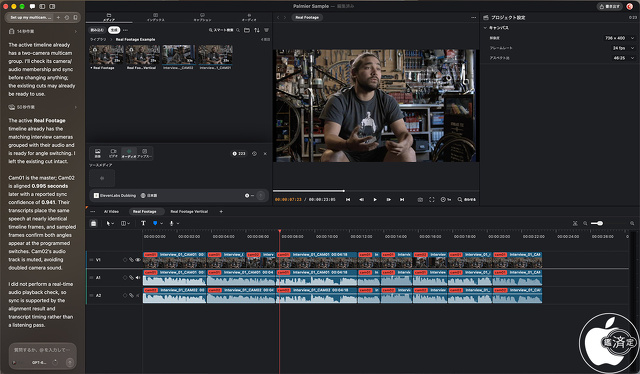Viewport: 640px width, 374px height.
Task: Expand the selection arrow tool dropdown
Action: point(113,223)
